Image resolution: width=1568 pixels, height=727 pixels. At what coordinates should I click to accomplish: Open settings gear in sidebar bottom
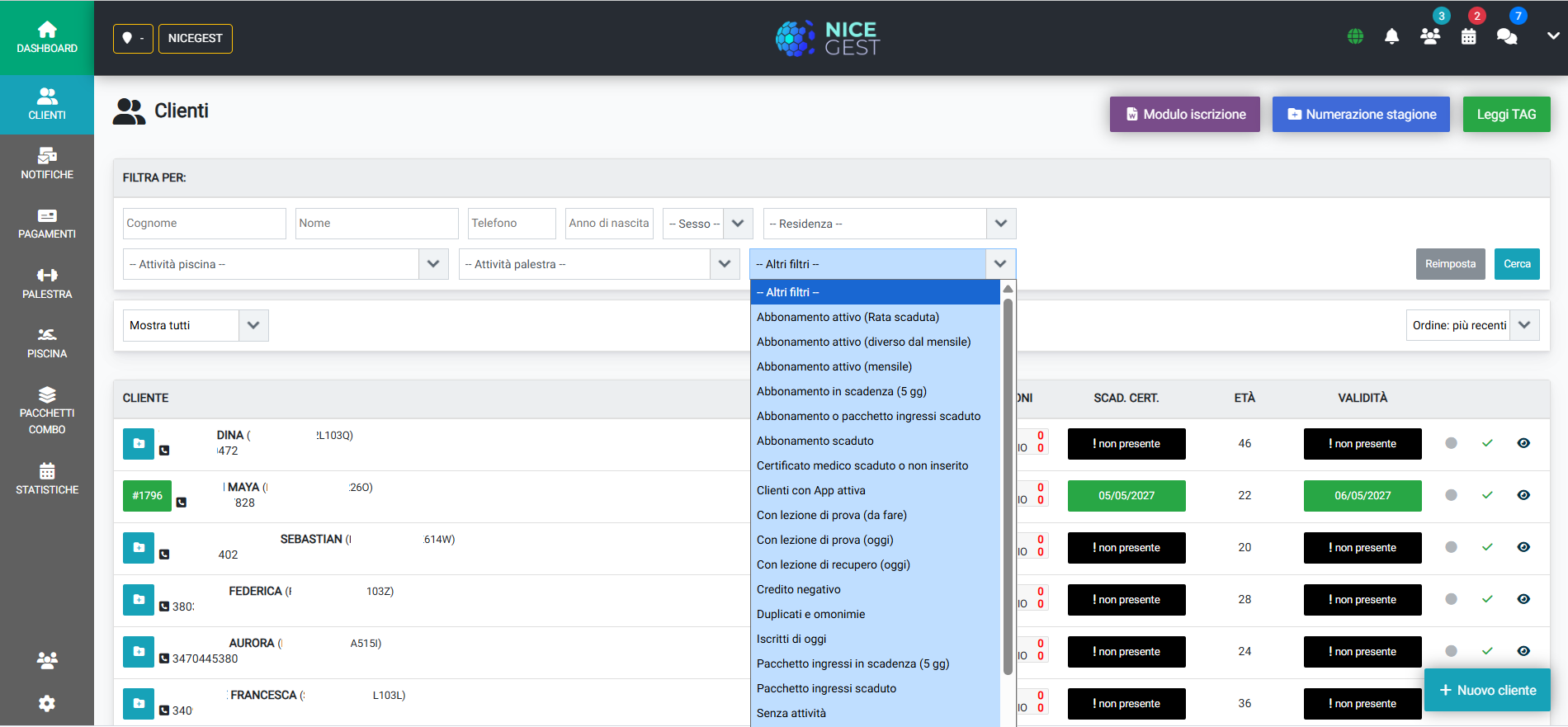coord(47,703)
